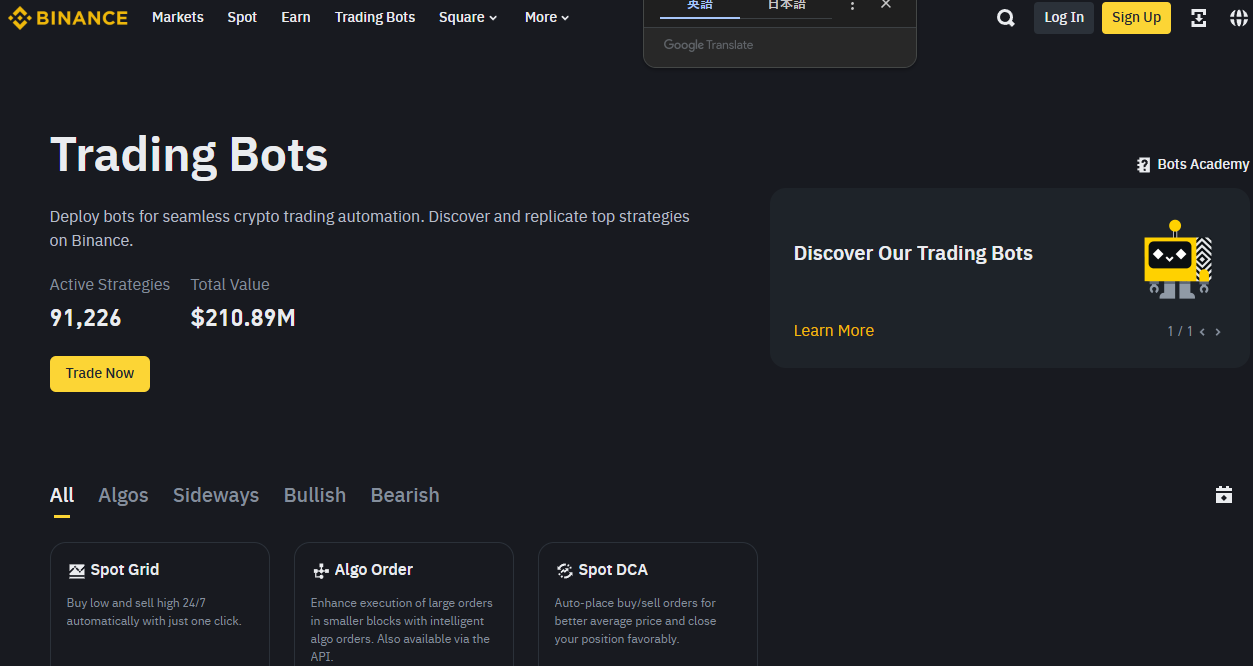Open the download app icon

click(x=1199, y=18)
